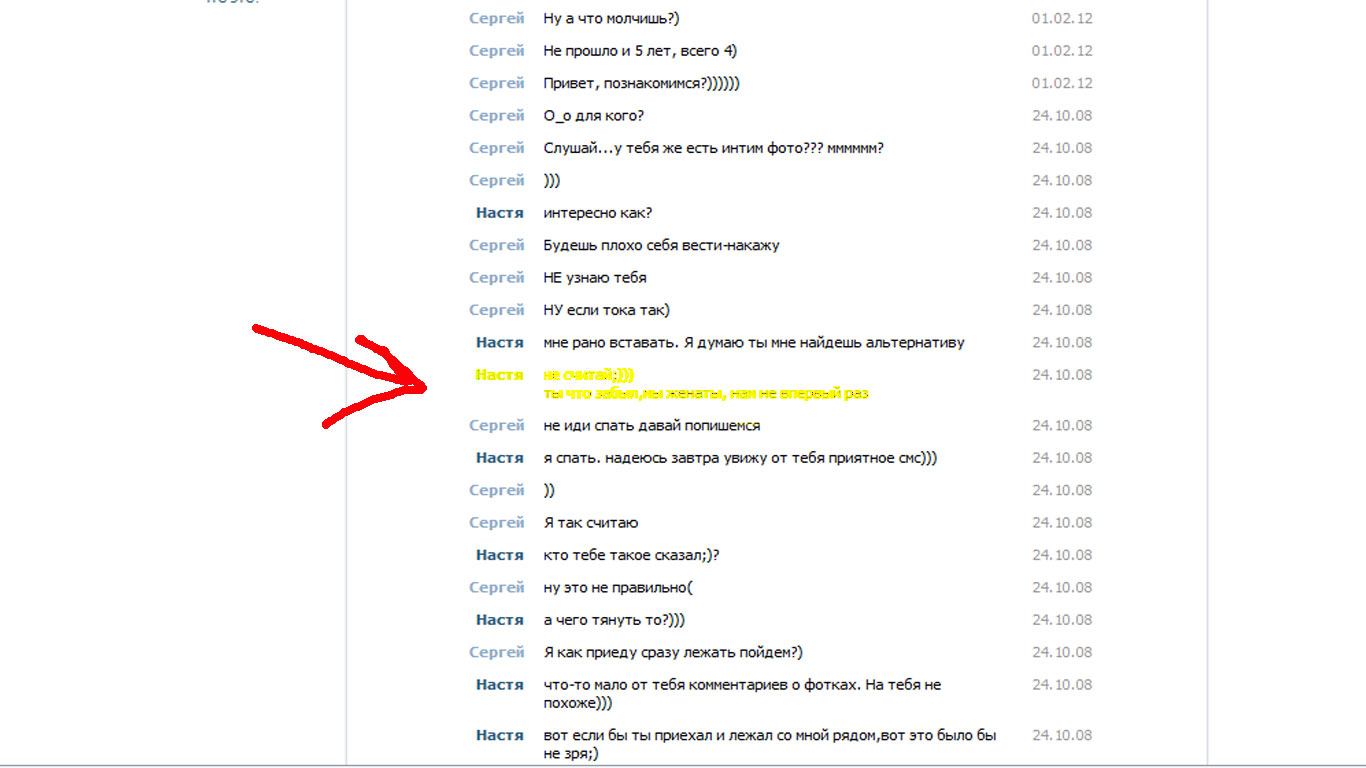
Task: Click the yellow highlighted Настя name
Action: (x=500, y=375)
